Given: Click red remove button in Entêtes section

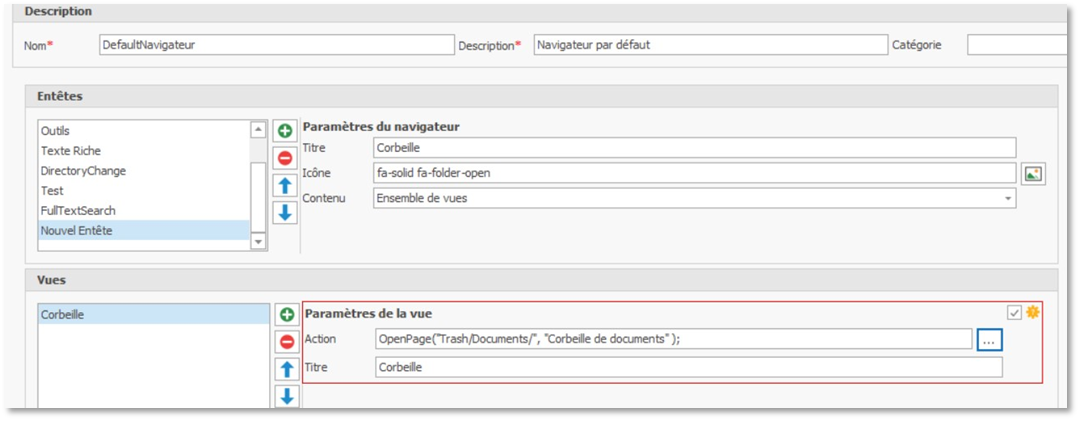Looking at the screenshot, I should (285, 157).
